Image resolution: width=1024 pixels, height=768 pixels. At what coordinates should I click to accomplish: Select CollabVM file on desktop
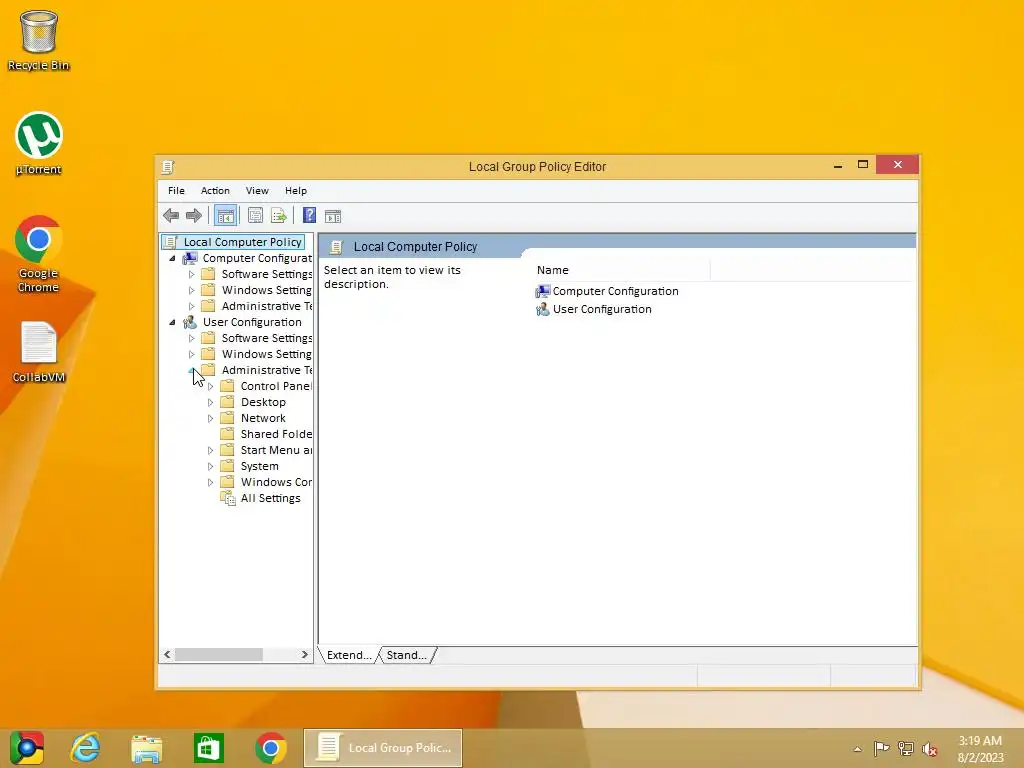pyautogui.click(x=39, y=351)
